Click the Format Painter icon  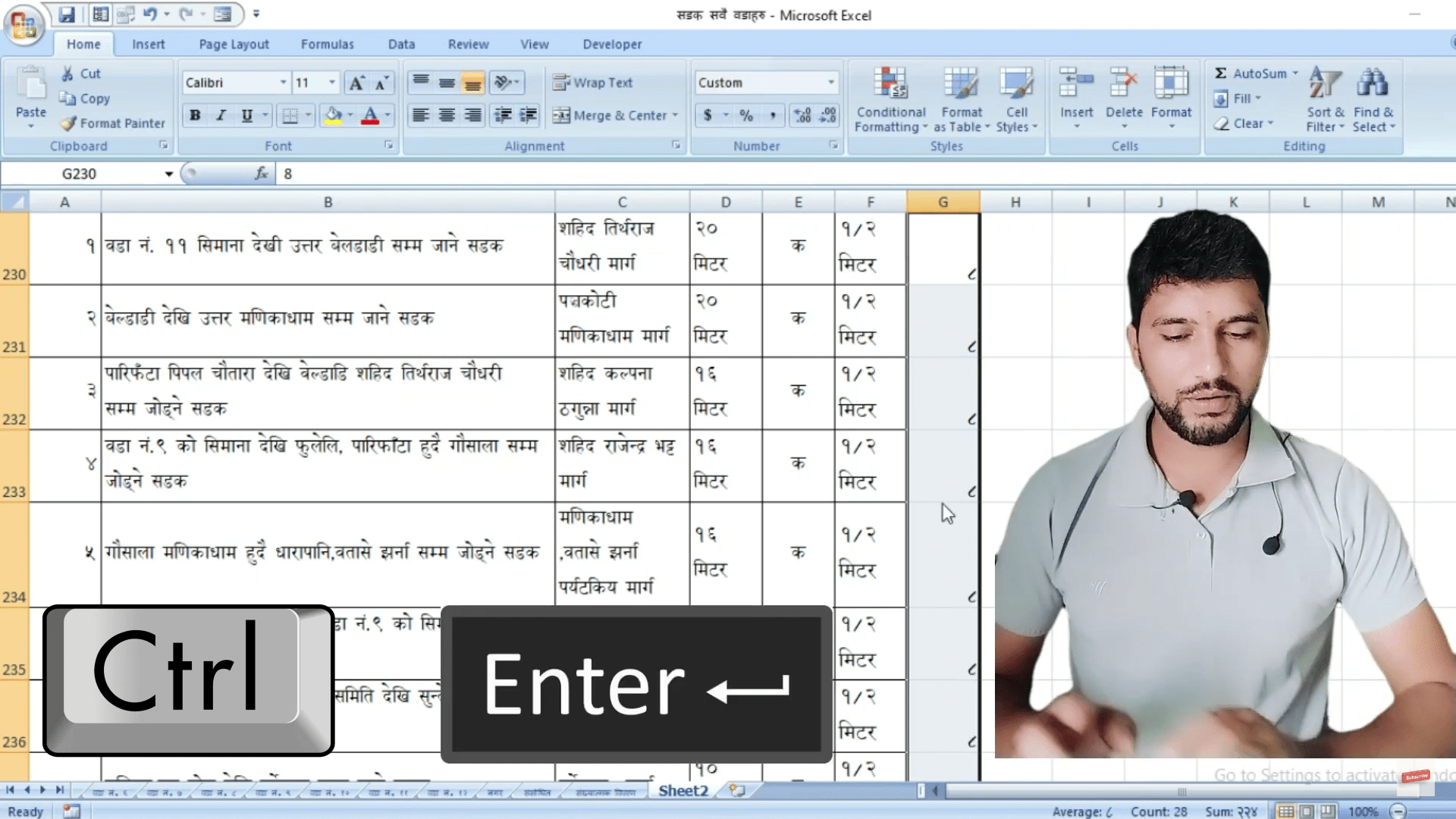[70, 124]
